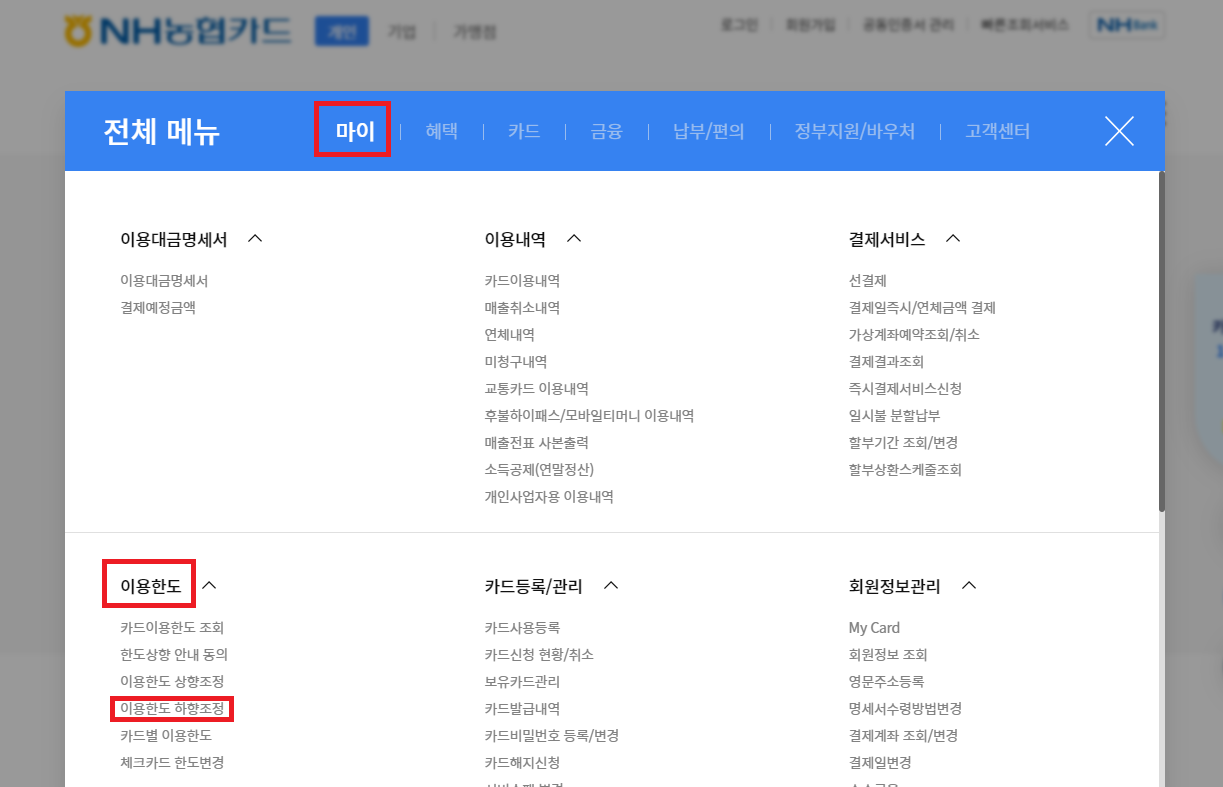Click 로그인 in the top bar
Screen dimensions: 1223x787
739,23
